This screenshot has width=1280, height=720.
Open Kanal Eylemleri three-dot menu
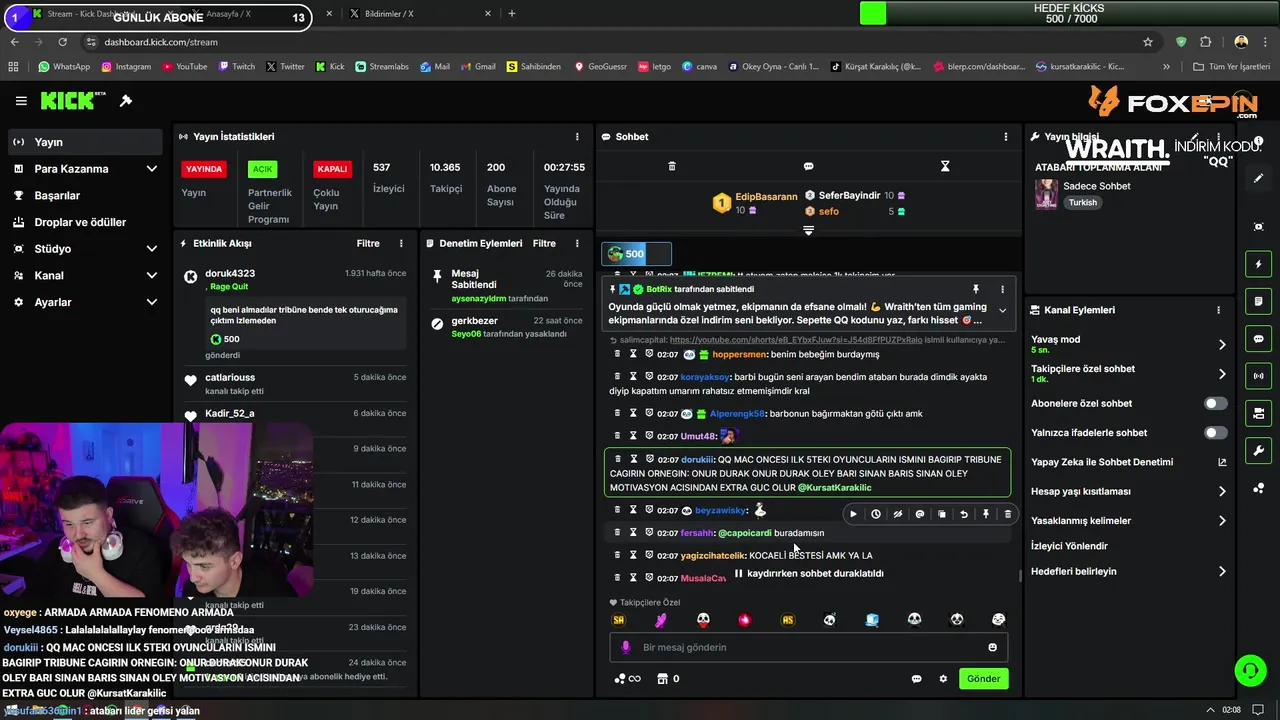(1218, 310)
